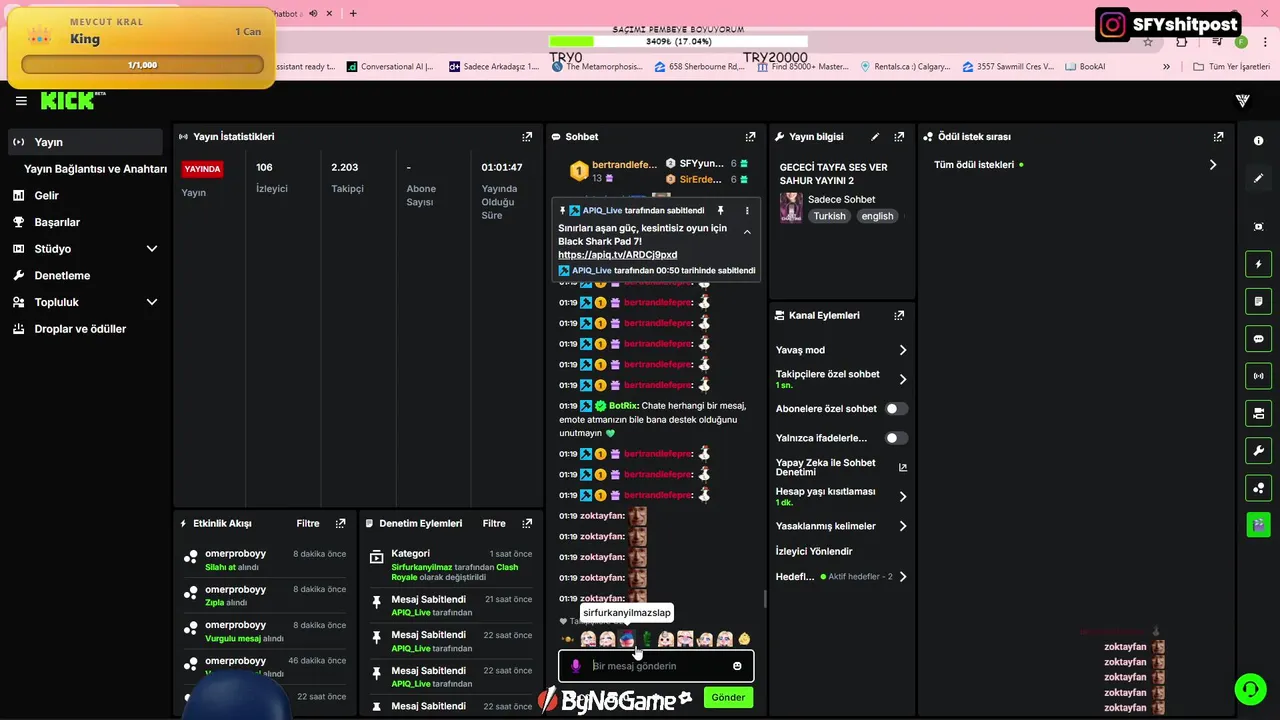Open a new browser tab
The image size is (1280, 720).
point(353,13)
